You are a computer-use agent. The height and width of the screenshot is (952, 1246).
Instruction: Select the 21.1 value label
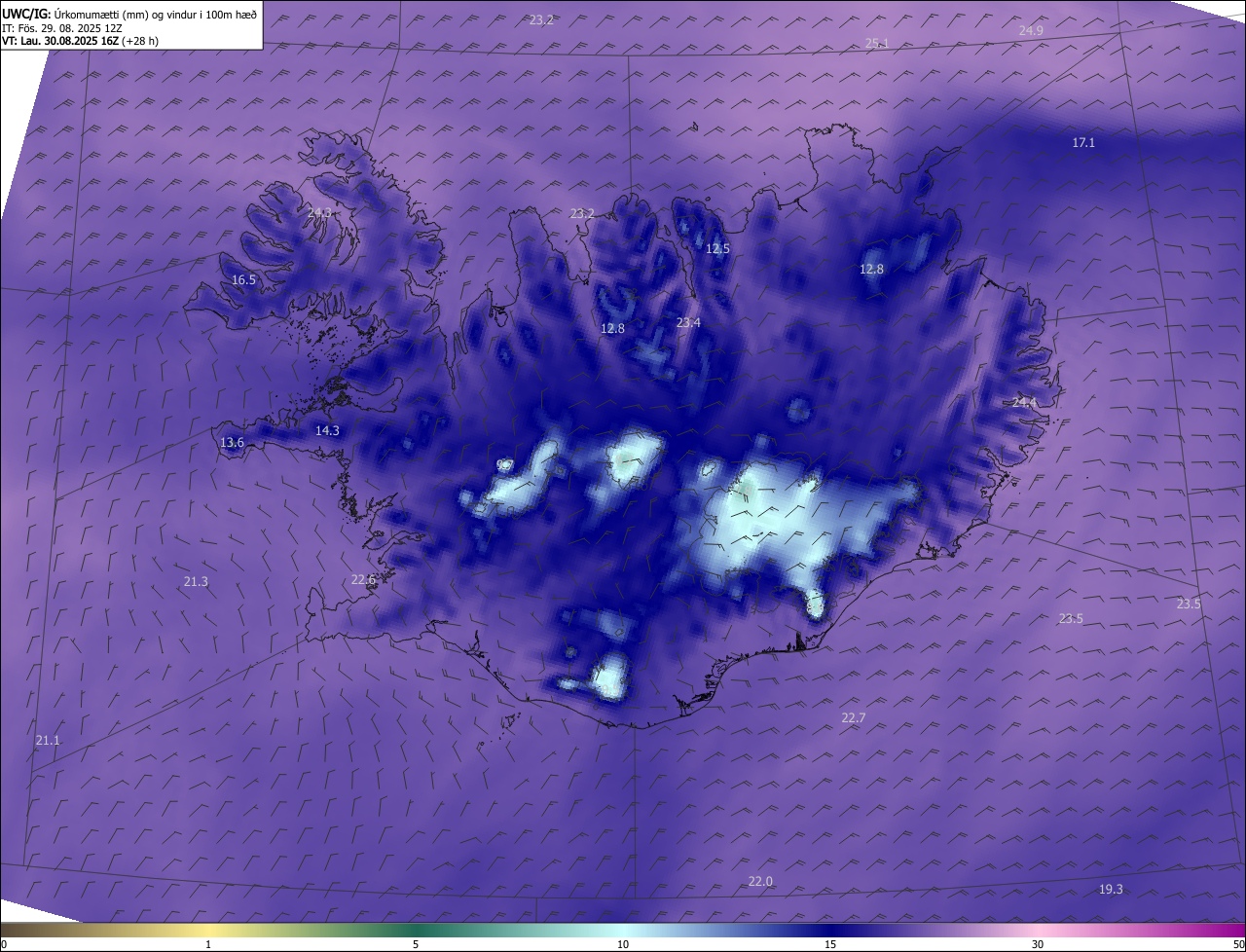48,741
